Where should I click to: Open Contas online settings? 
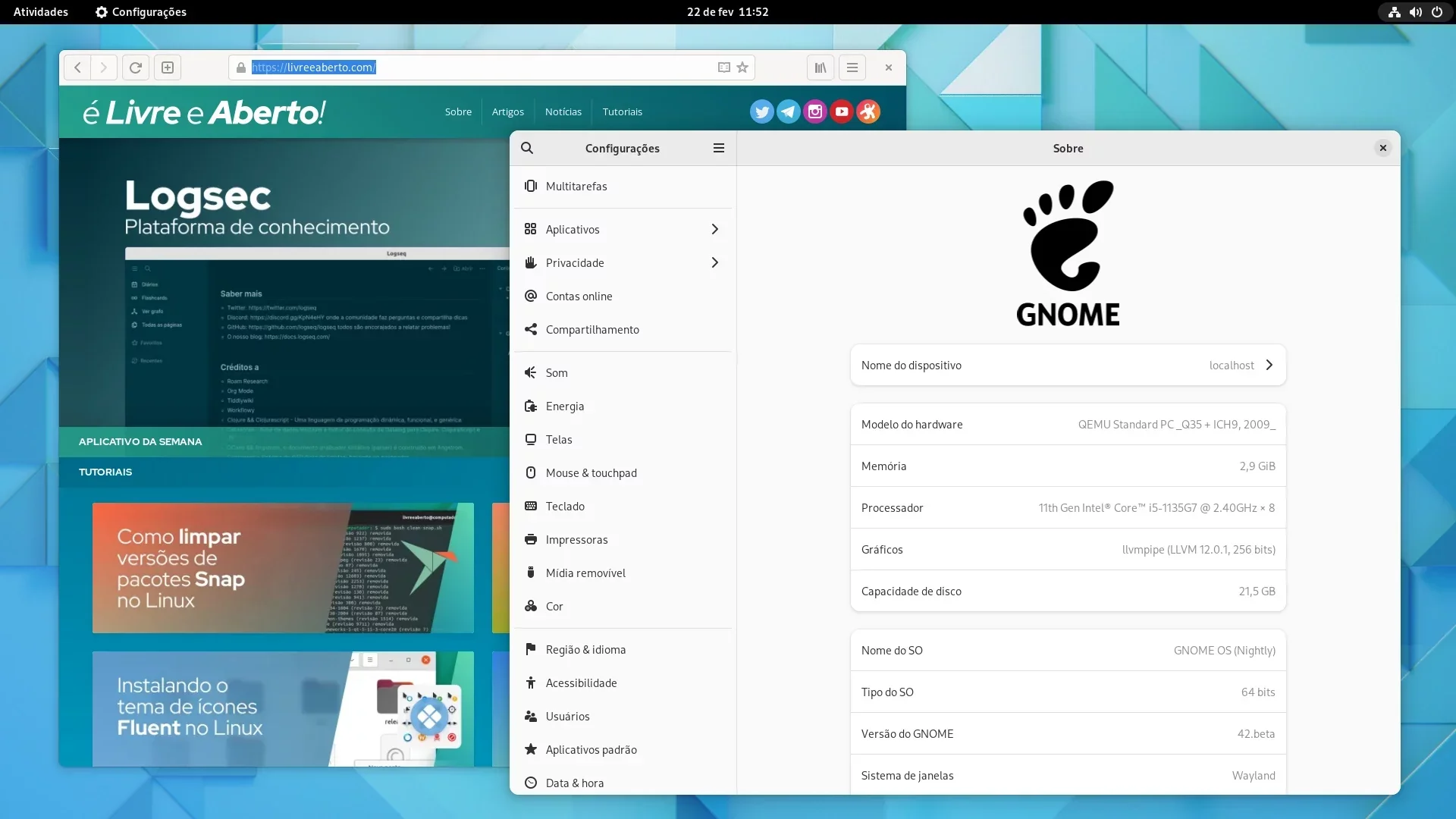point(623,296)
